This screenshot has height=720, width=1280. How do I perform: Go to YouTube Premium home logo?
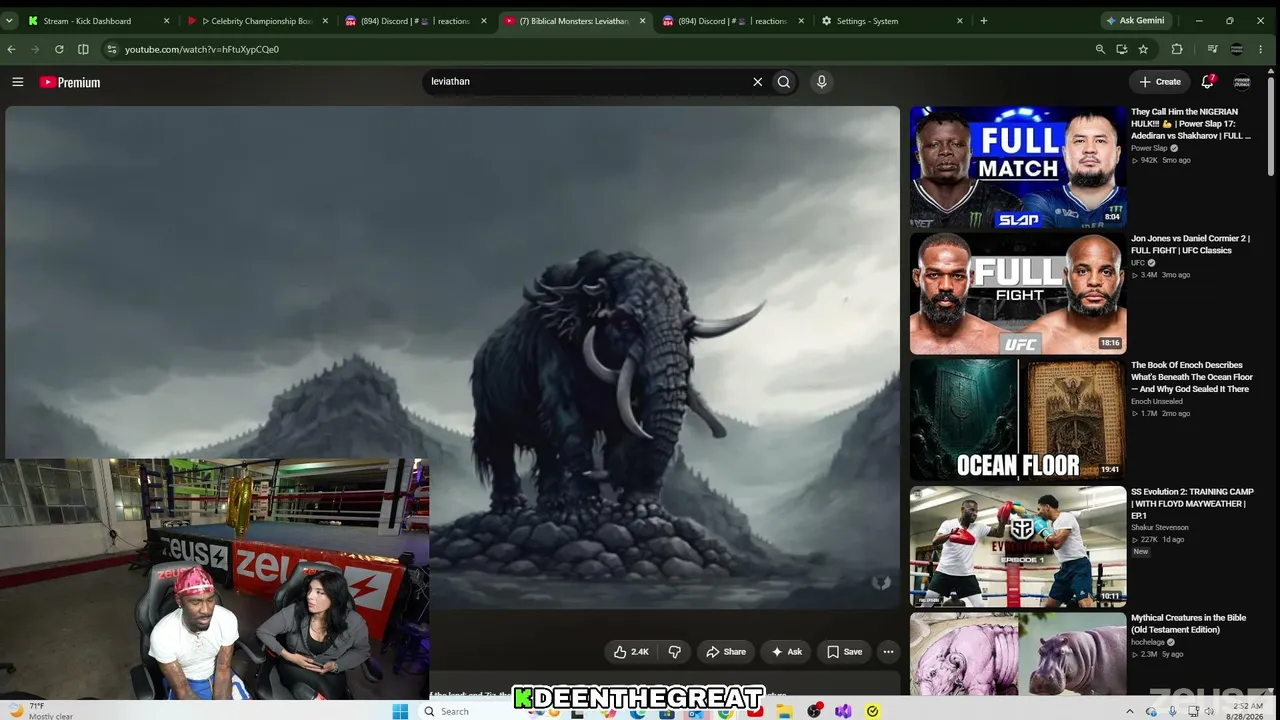coord(70,82)
